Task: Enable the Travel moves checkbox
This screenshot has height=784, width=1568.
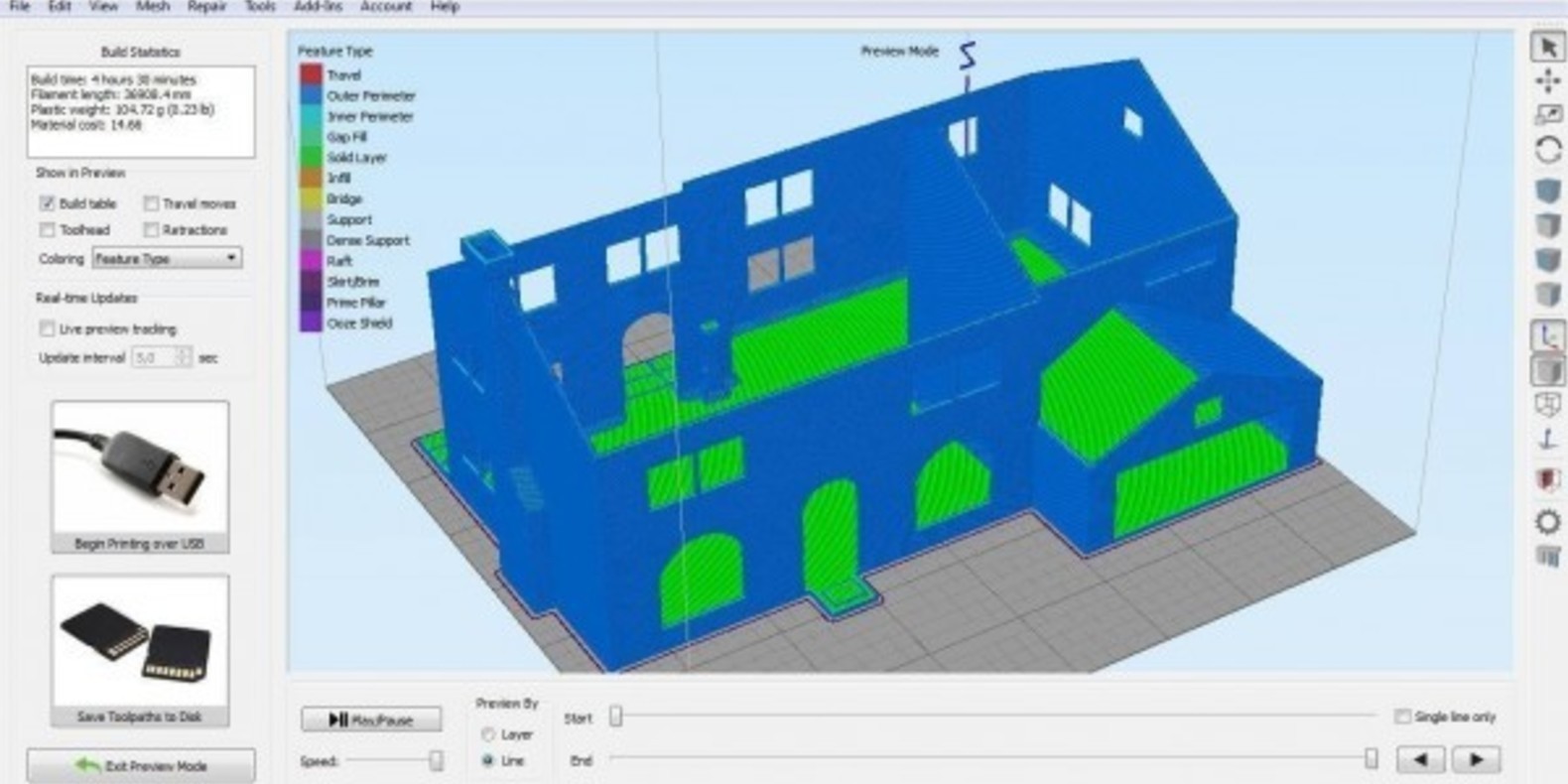Action: pyautogui.click(x=151, y=203)
